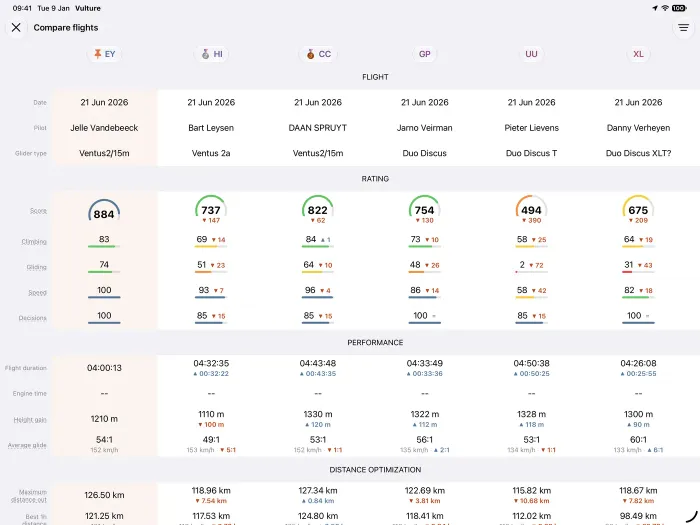Tap the 60:1 average glide
This screenshot has height=525, width=700.
(x=638, y=440)
